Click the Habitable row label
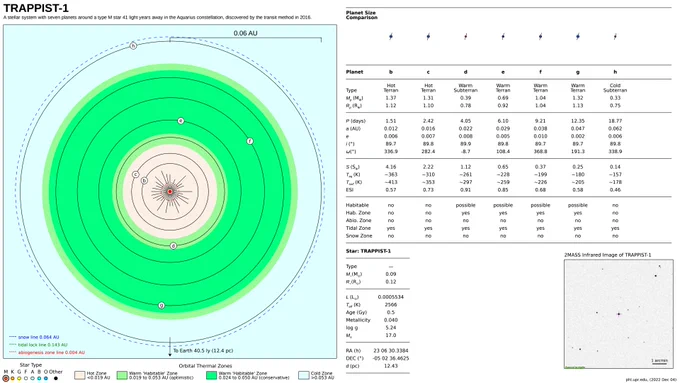The height and width of the screenshot is (383, 680). 357,205
